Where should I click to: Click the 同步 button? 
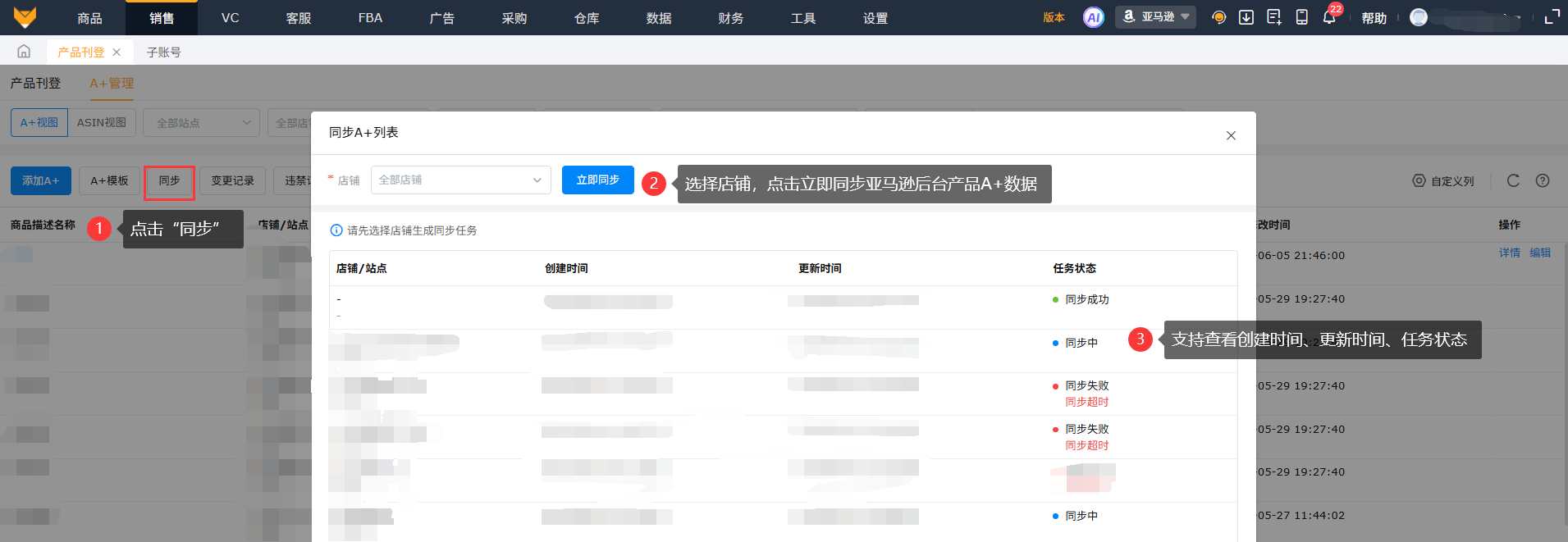(169, 180)
